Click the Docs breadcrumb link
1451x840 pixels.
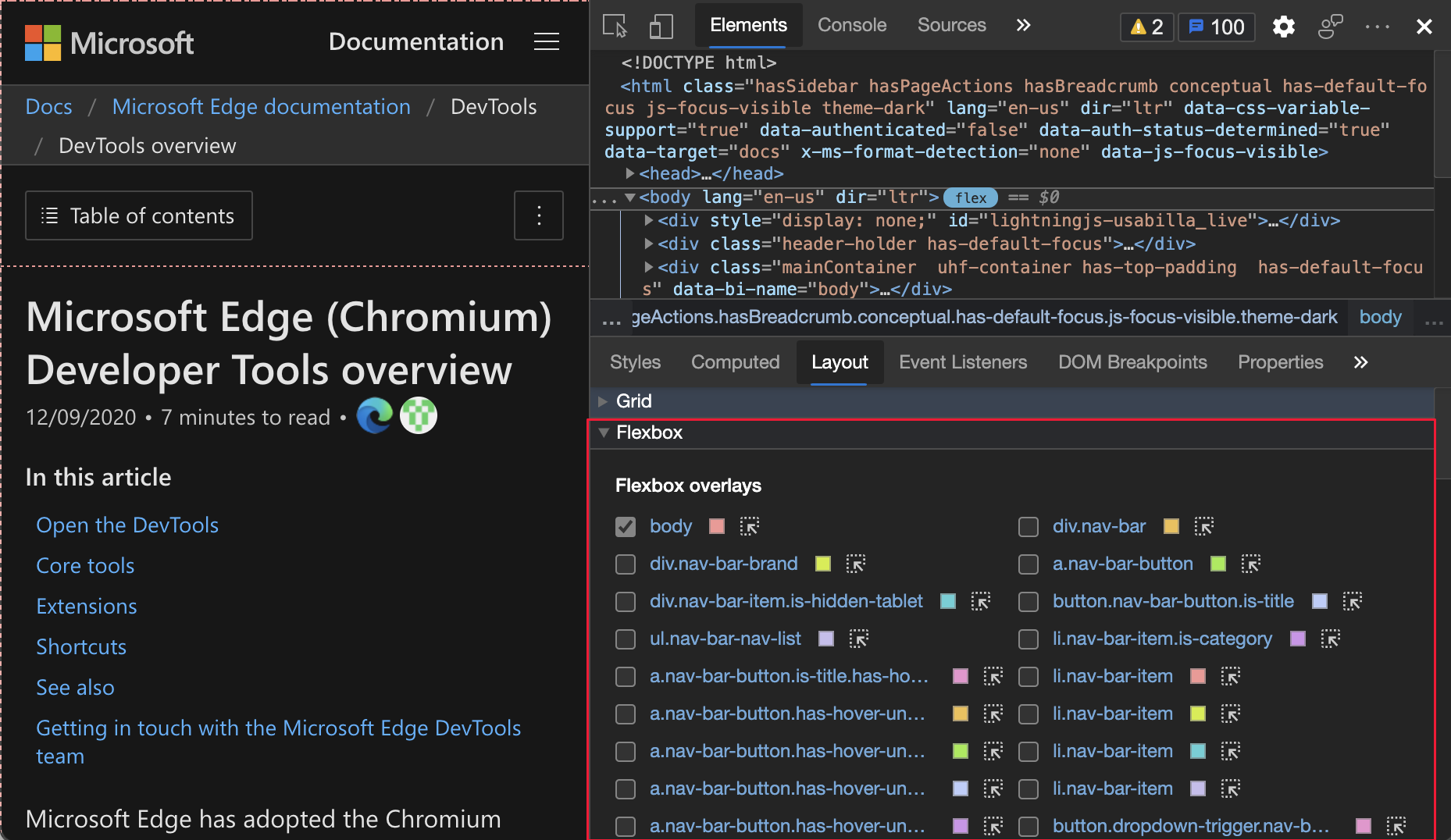(x=48, y=106)
